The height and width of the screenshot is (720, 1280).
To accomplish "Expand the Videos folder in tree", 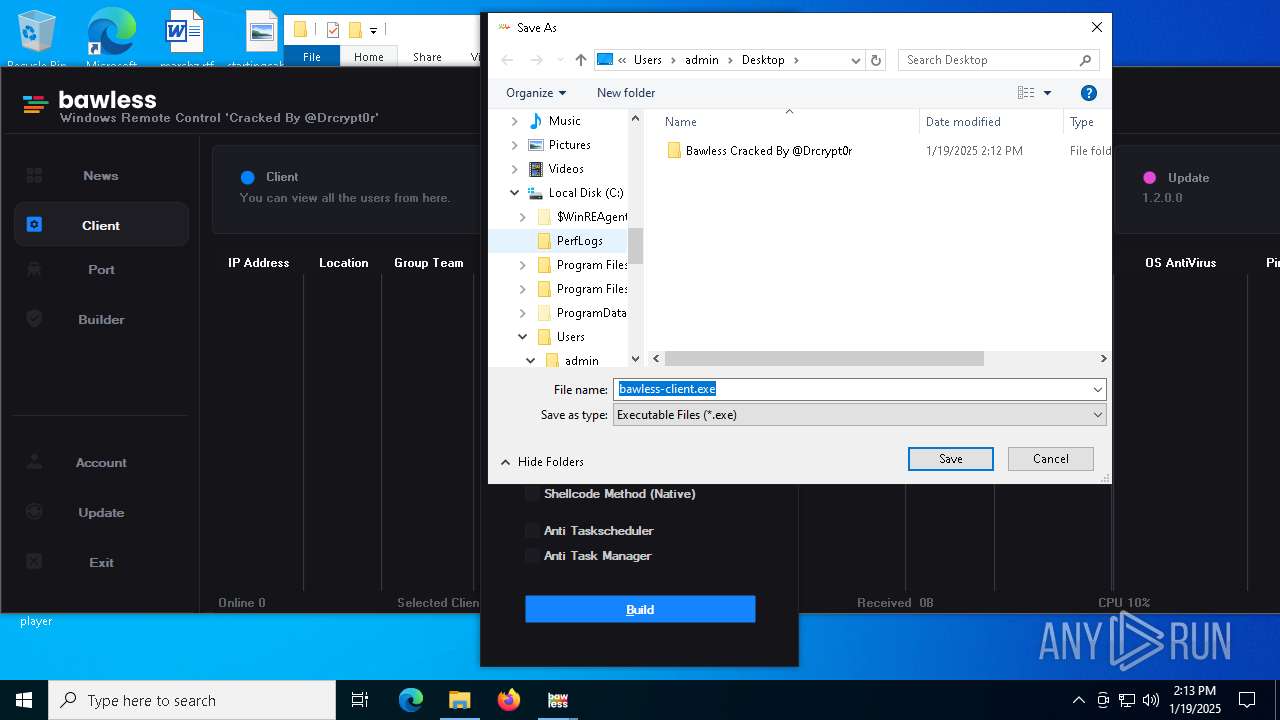I will [x=514, y=169].
